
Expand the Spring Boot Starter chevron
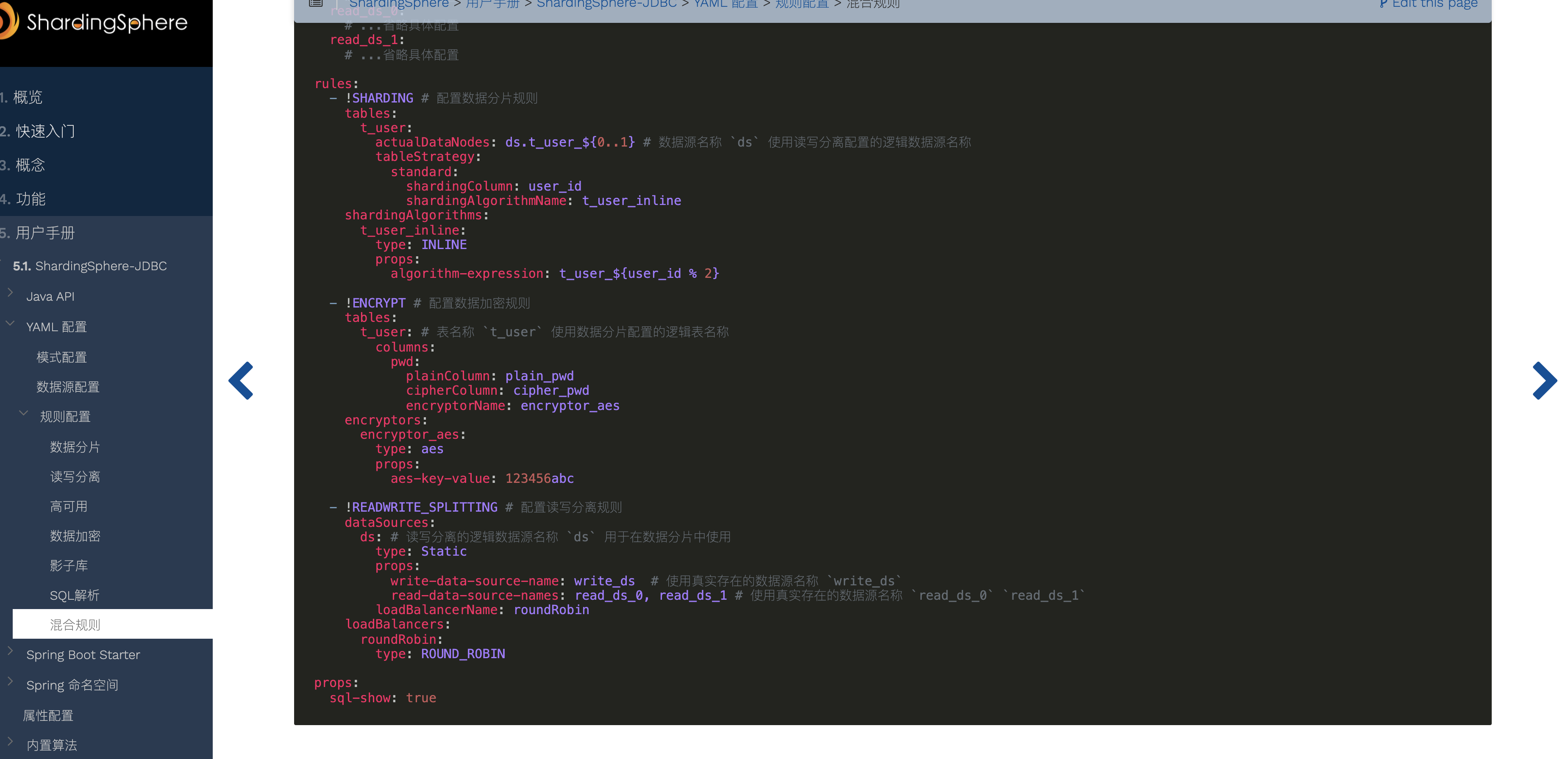point(10,651)
